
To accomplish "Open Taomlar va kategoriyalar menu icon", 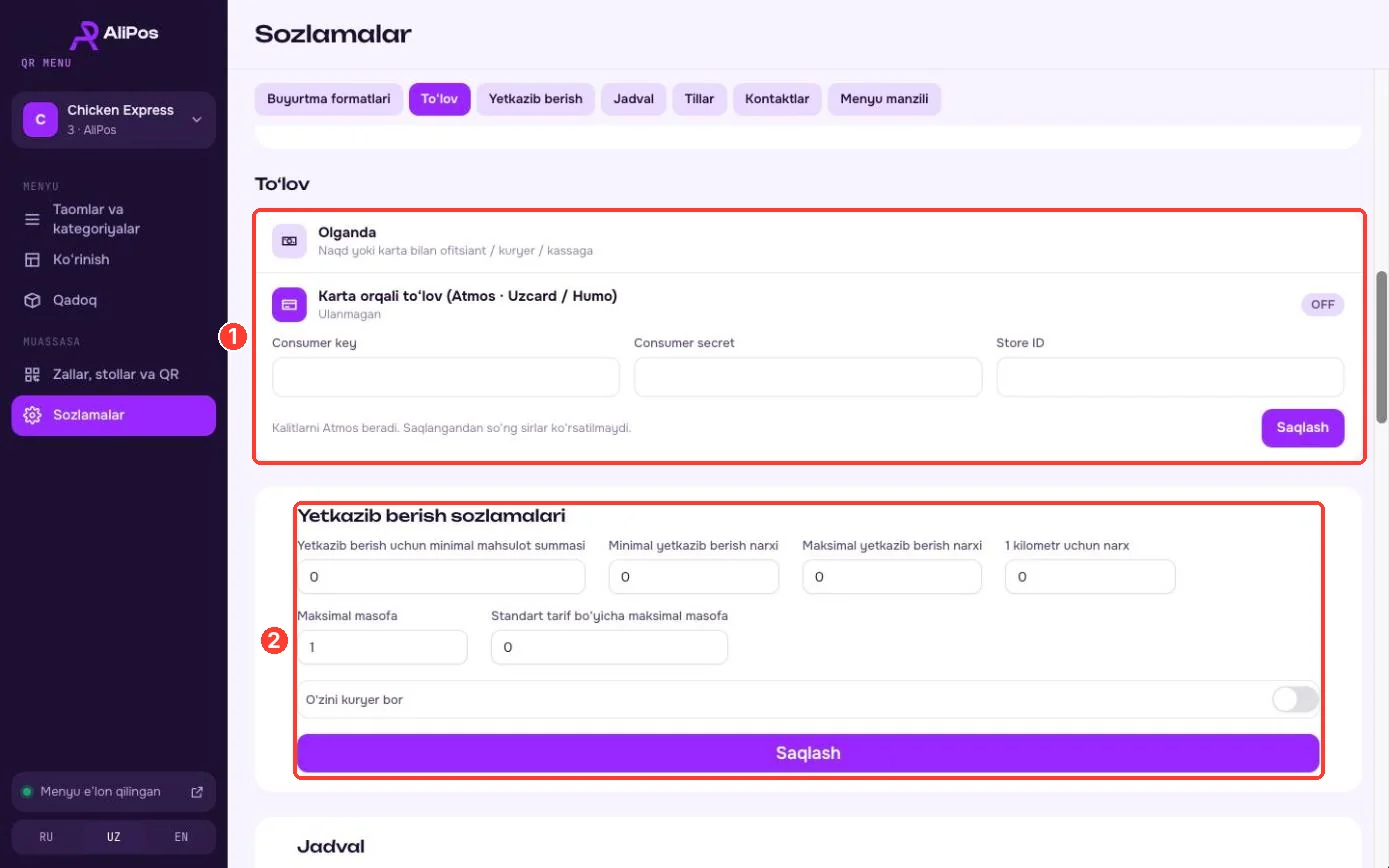I will [32, 219].
